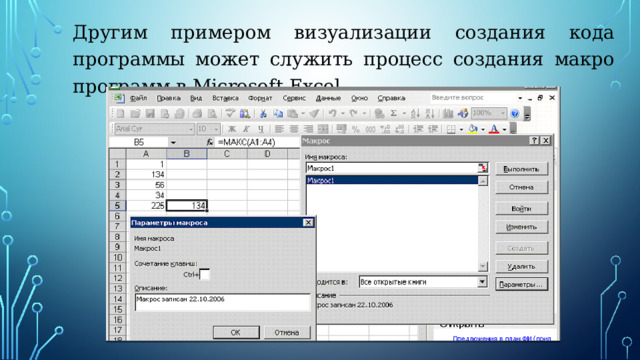Align text left icon
This screenshot has width=640, height=360.
coord(279,129)
